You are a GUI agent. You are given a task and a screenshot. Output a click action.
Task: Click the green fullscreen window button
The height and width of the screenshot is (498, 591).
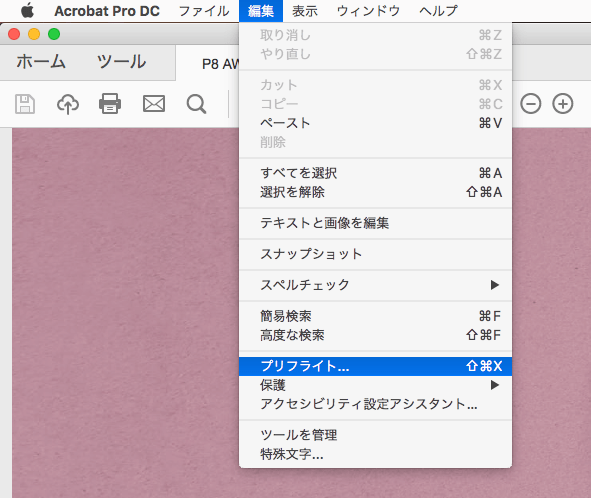coord(54,34)
